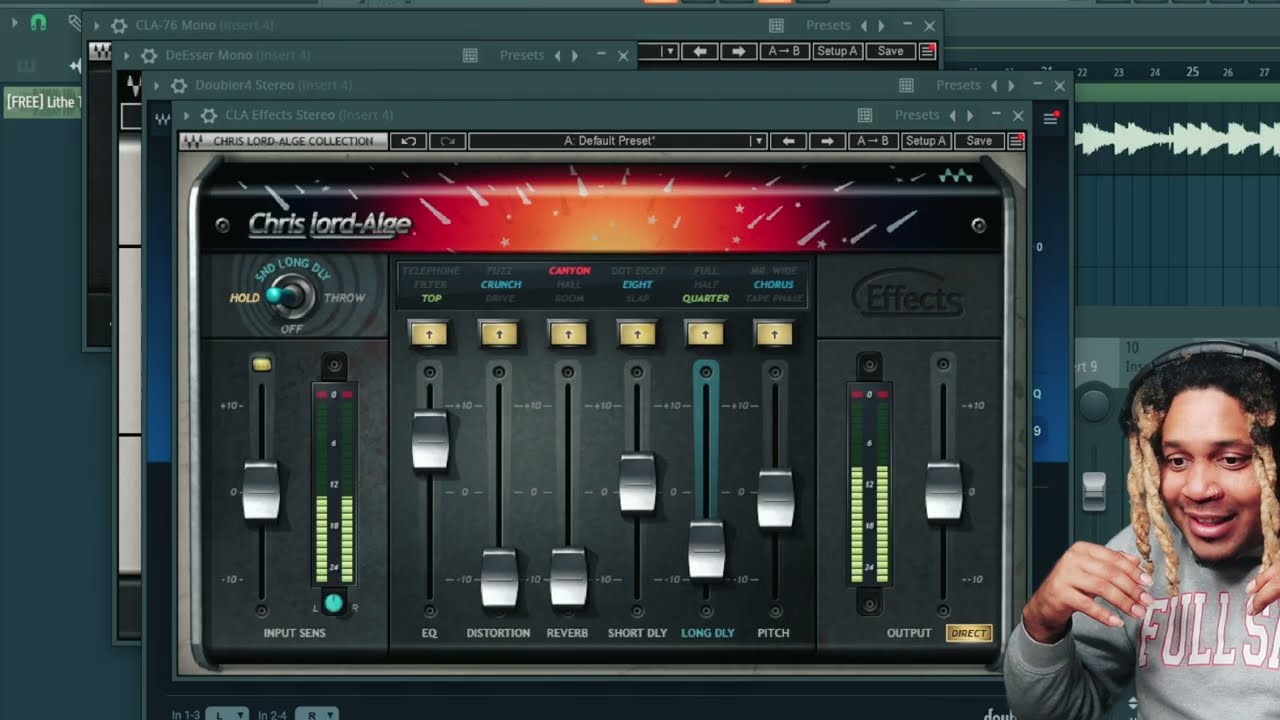Viewport: 1280px width, 720px height.
Task: Click the Reverb fader handle
Action: click(568, 578)
